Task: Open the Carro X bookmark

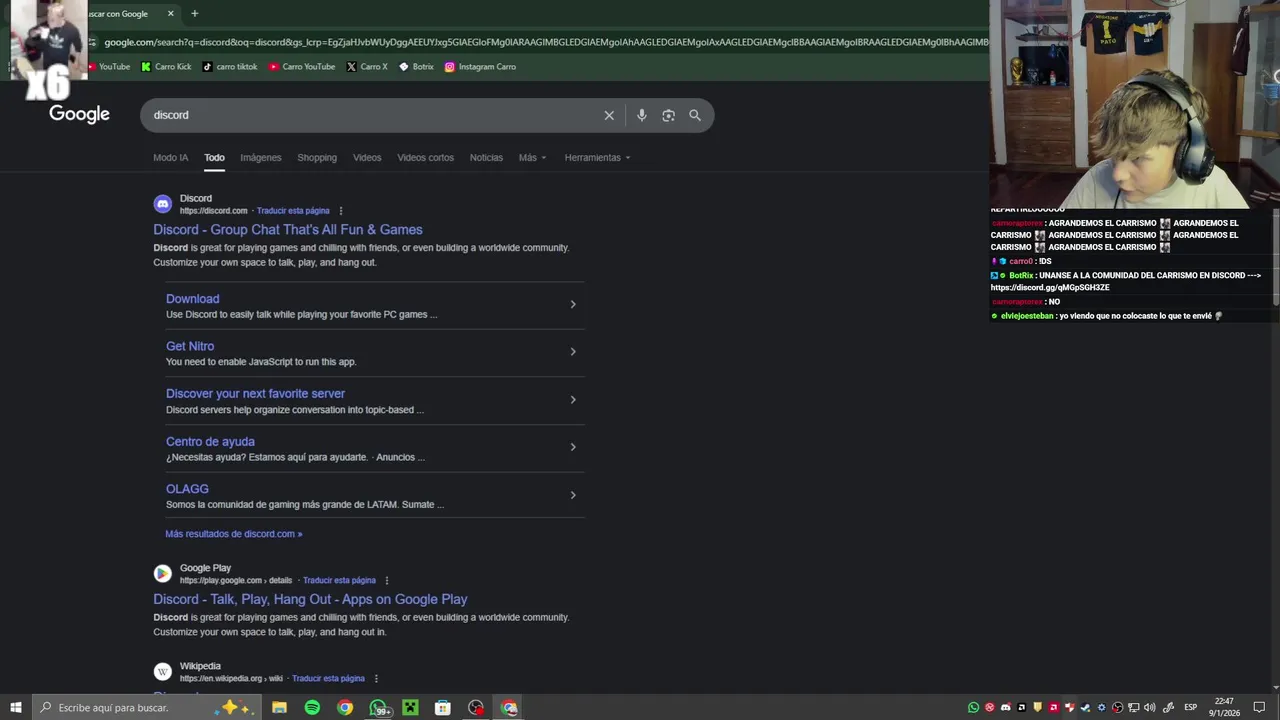Action: (x=367, y=67)
